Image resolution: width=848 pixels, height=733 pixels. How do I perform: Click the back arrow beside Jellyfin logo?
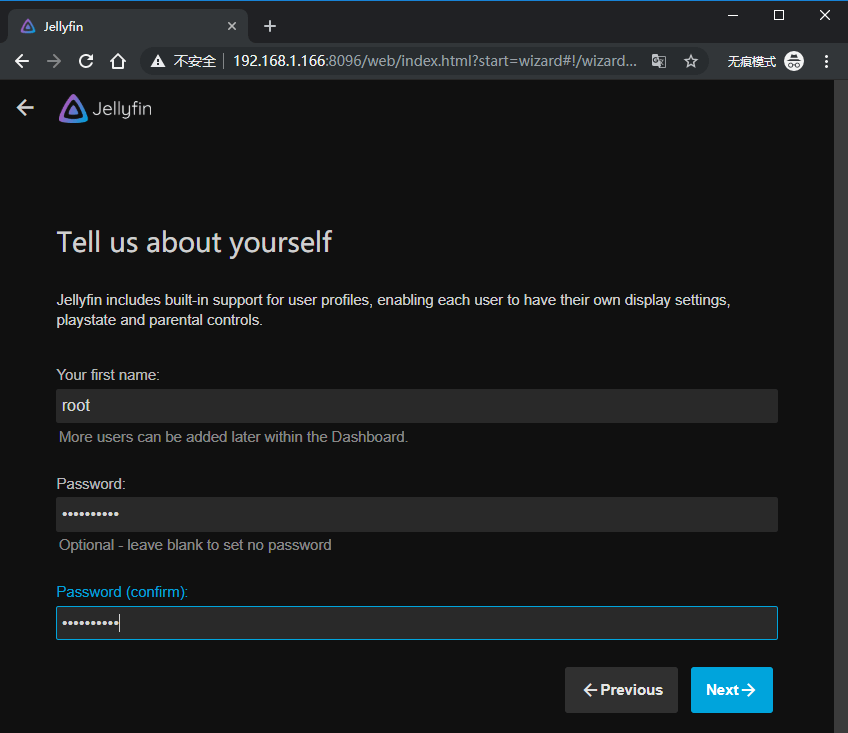[x=25, y=108]
